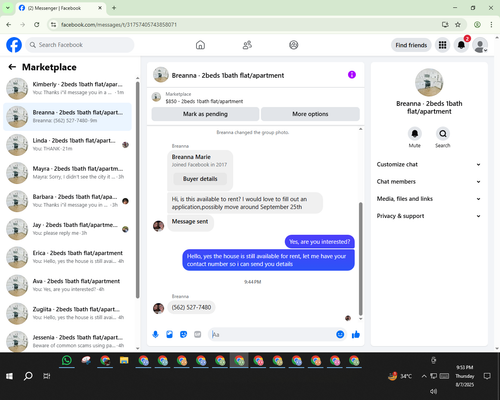The height and width of the screenshot is (400, 500).
Task: Expand Chat members section
Action: [x=429, y=182]
